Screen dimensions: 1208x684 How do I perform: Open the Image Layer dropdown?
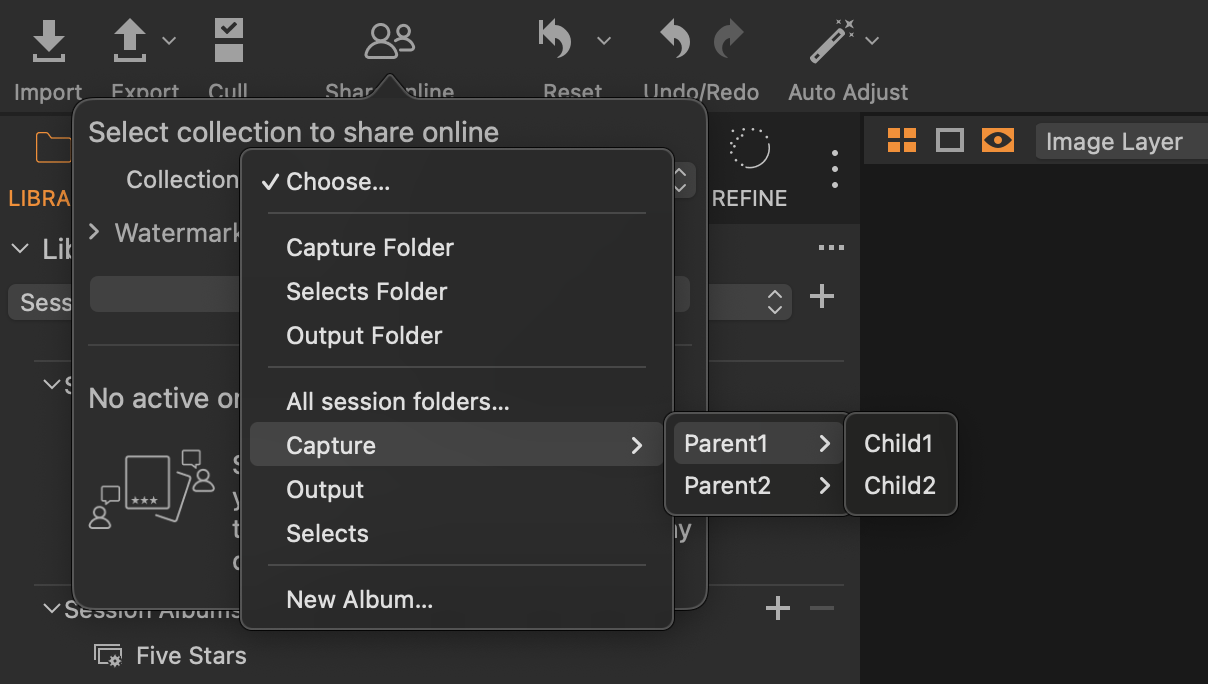coord(1114,142)
